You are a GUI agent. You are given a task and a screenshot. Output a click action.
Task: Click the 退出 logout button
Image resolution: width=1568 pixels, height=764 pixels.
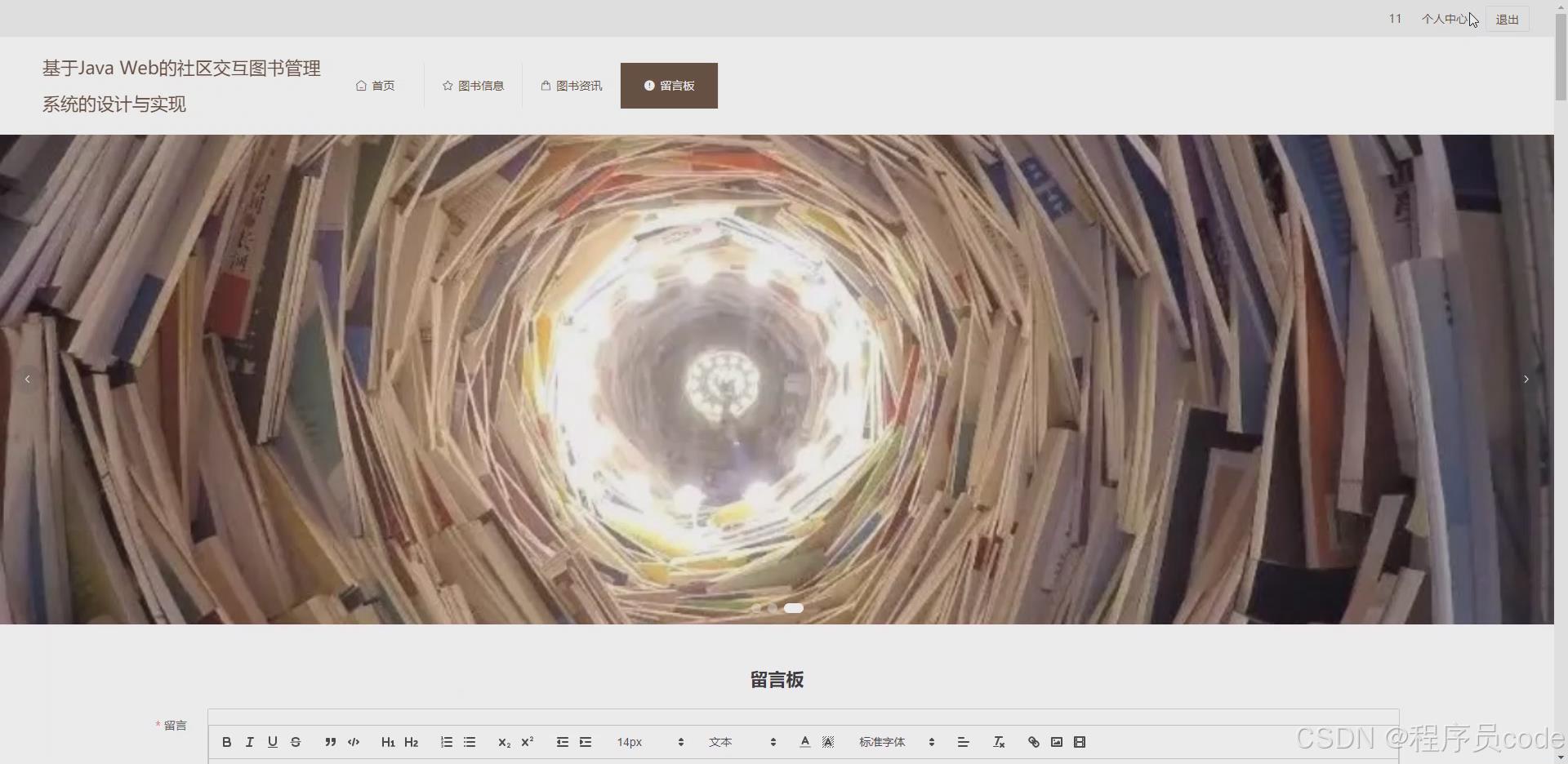pyautogui.click(x=1507, y=18)
